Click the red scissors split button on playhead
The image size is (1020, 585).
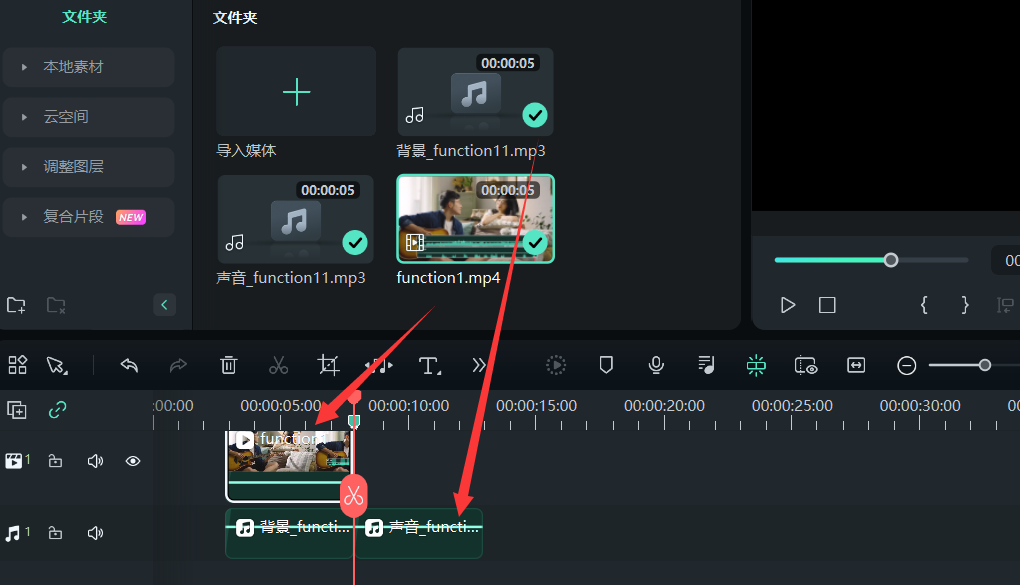tap(354, 495)
